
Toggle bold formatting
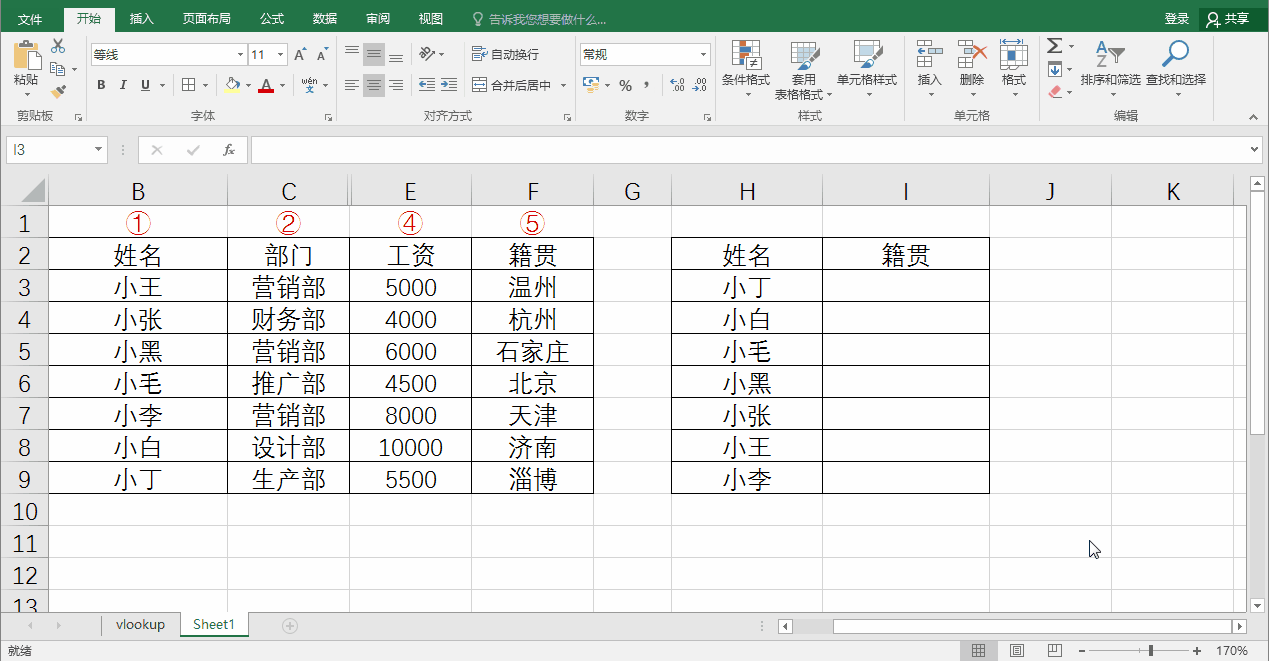coord(101,86)
